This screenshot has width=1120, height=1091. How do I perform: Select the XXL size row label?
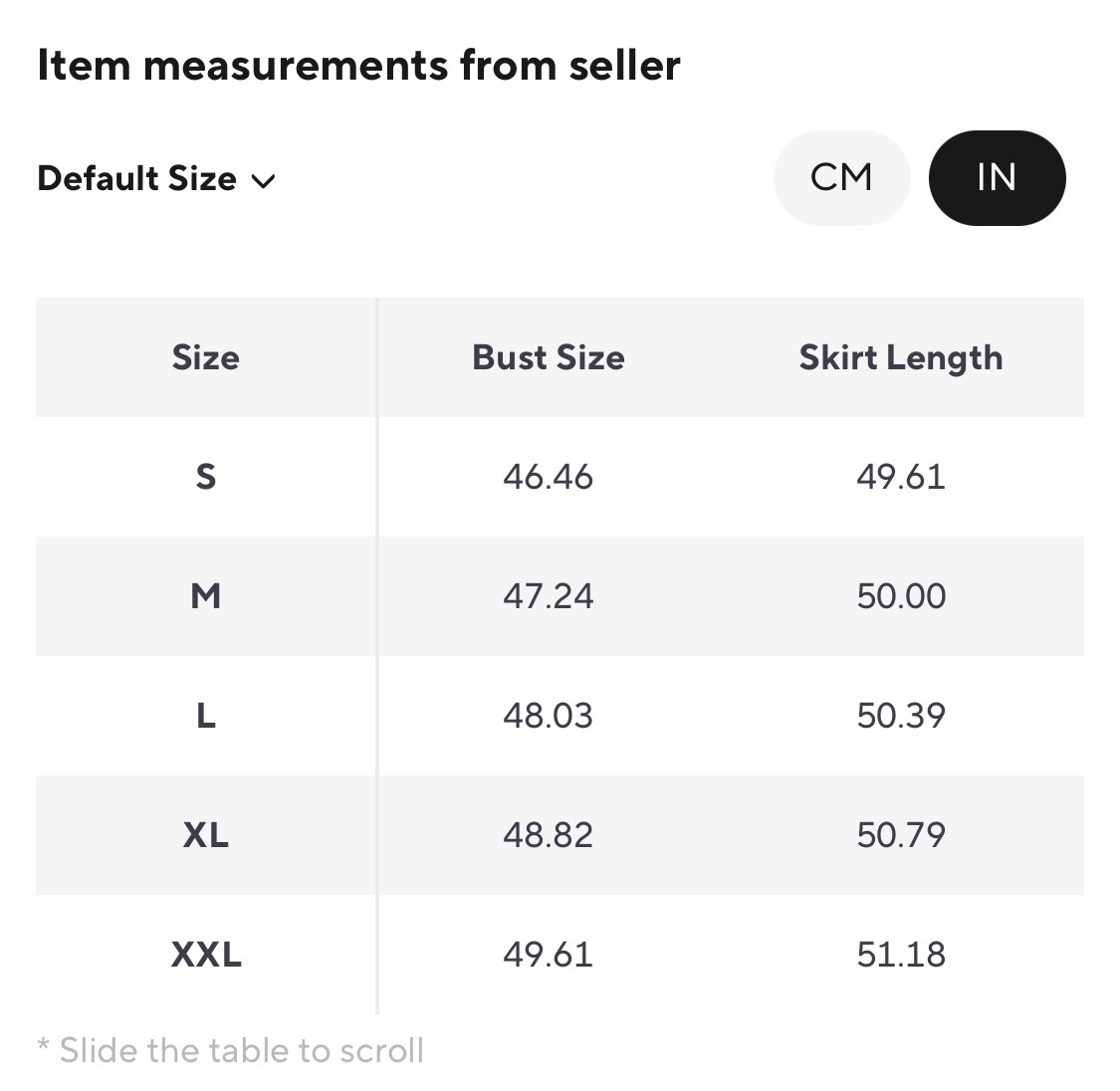[205, 955]
